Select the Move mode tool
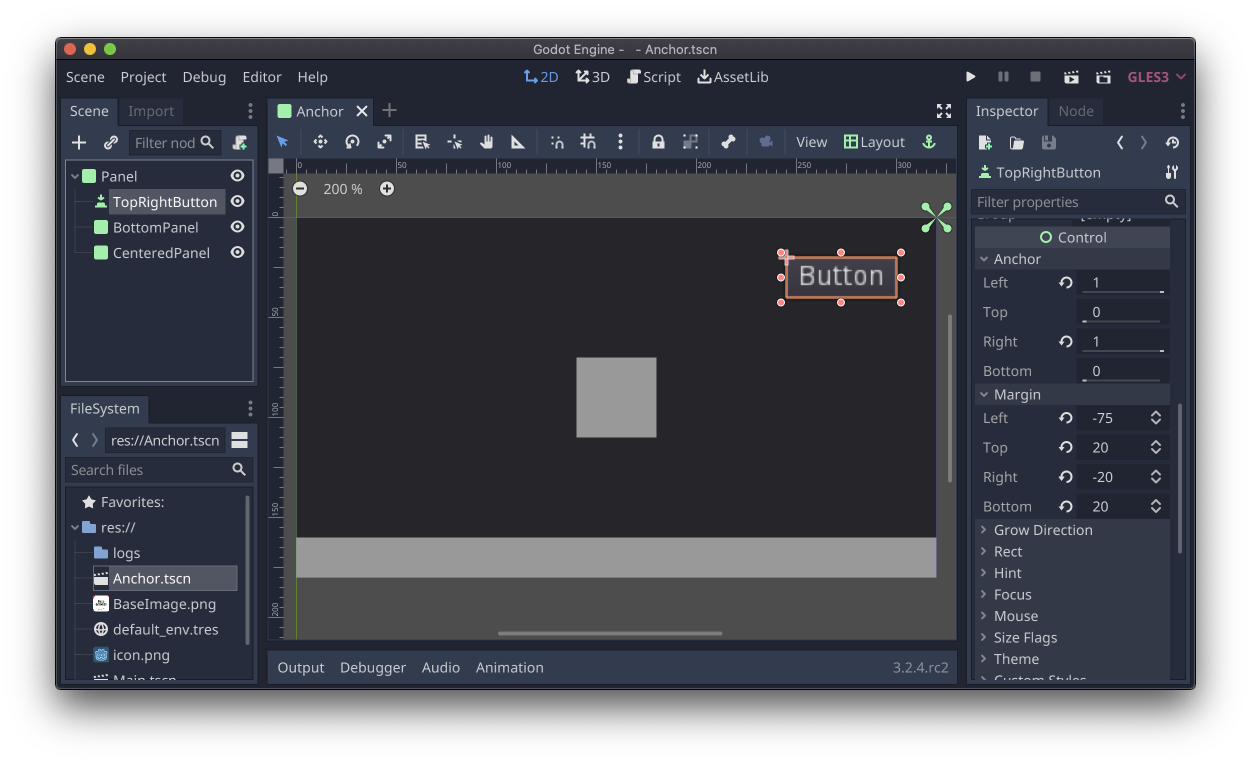 point(320,141)
